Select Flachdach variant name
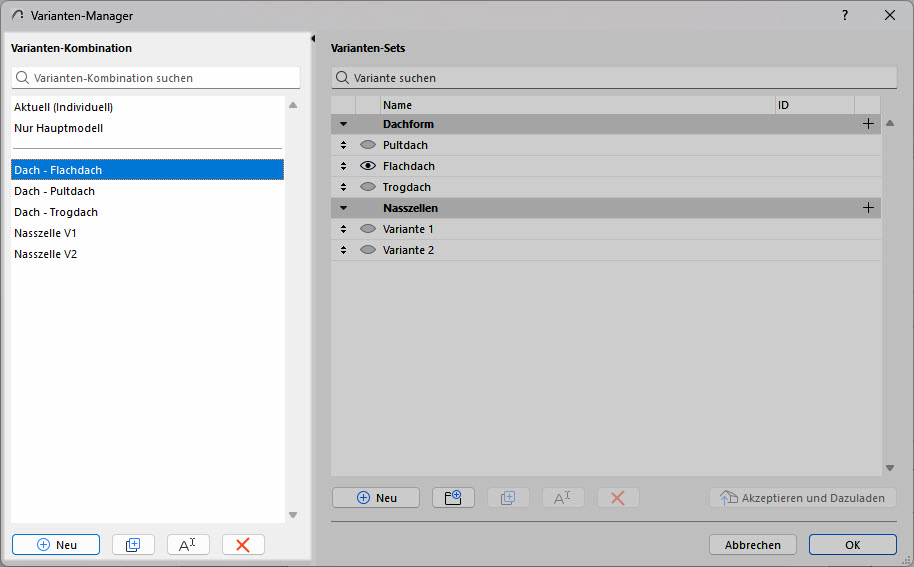Viewport: 914px width, 567px height. [x=409, y=166]
